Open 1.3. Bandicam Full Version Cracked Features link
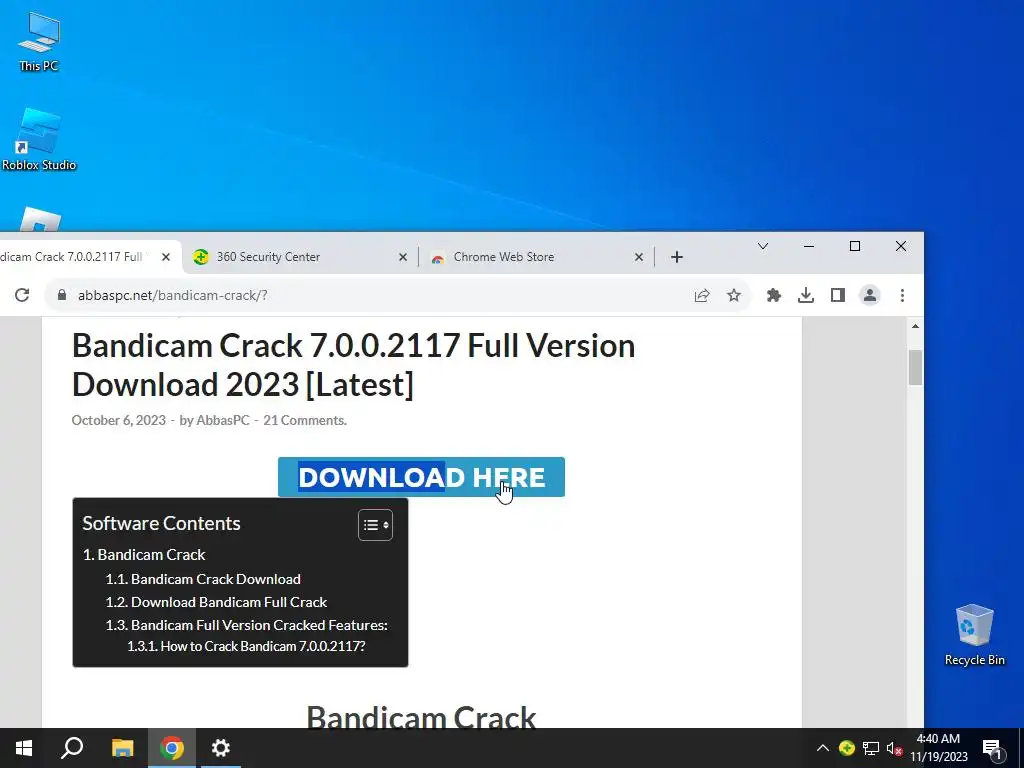 (x=246, y=625)
